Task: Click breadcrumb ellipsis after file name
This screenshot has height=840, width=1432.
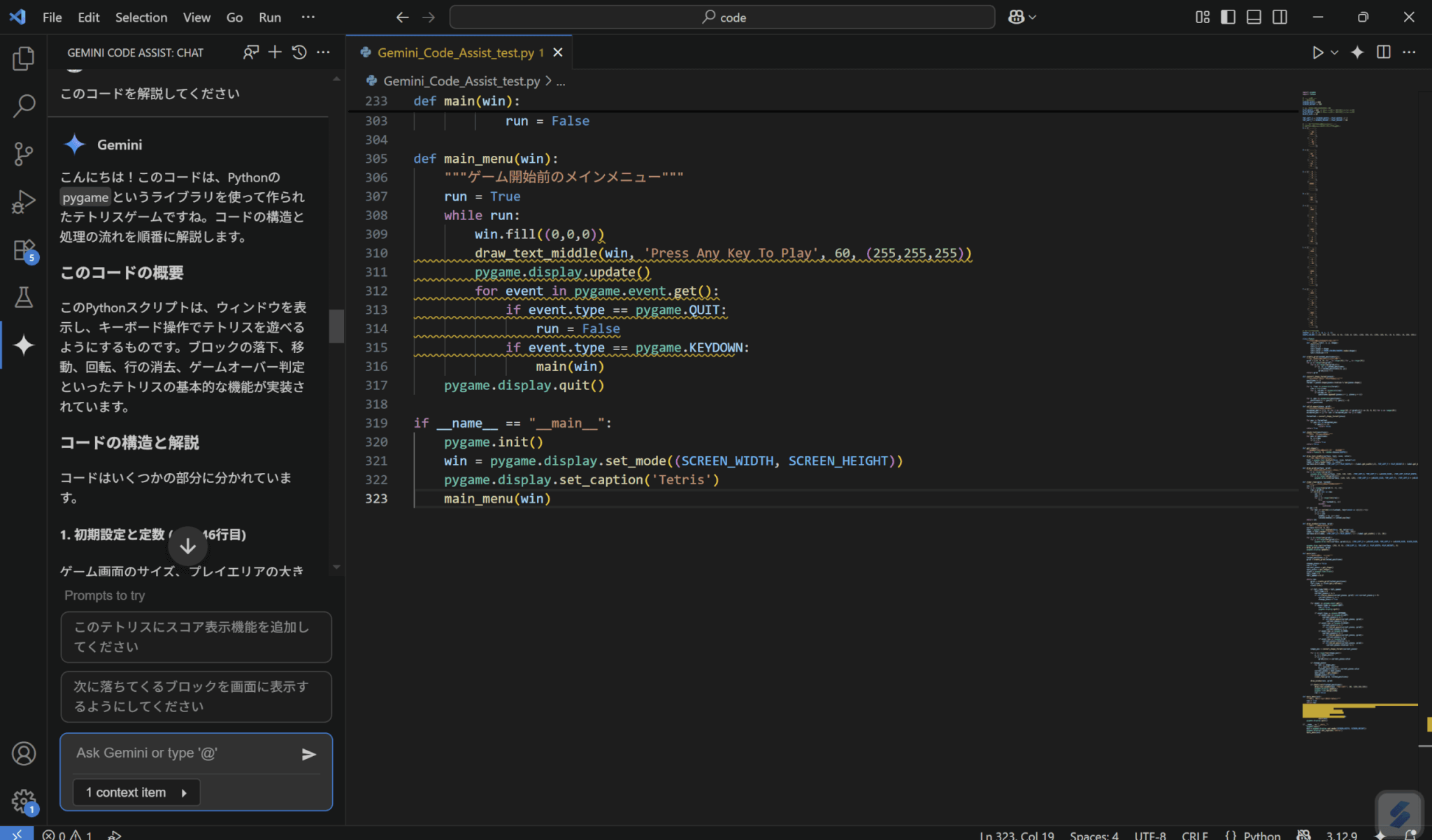Action: pos(561,81)
